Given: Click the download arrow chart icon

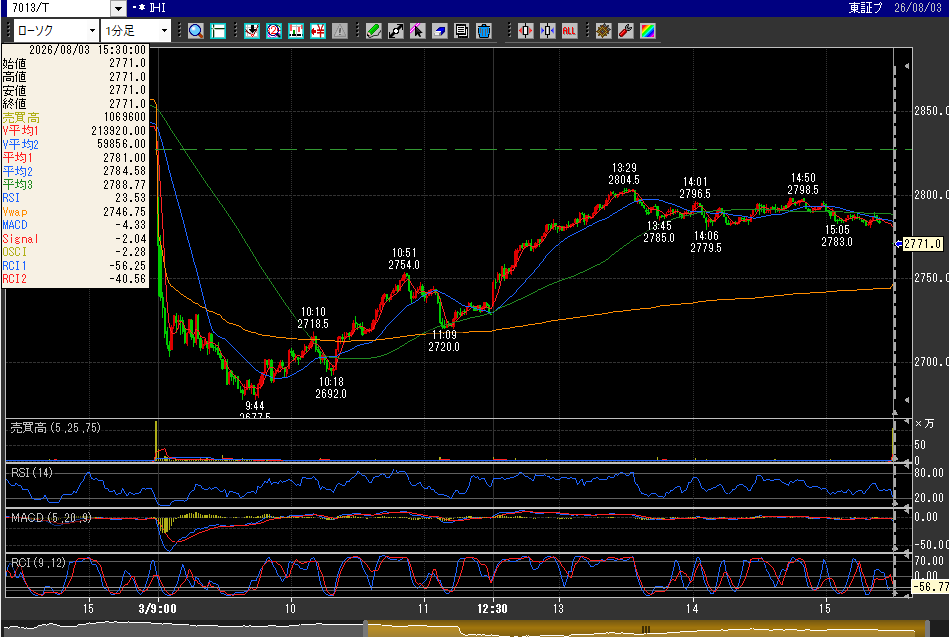Looking at the screenshot, I should pyautogui.click(x=252, y=31).
